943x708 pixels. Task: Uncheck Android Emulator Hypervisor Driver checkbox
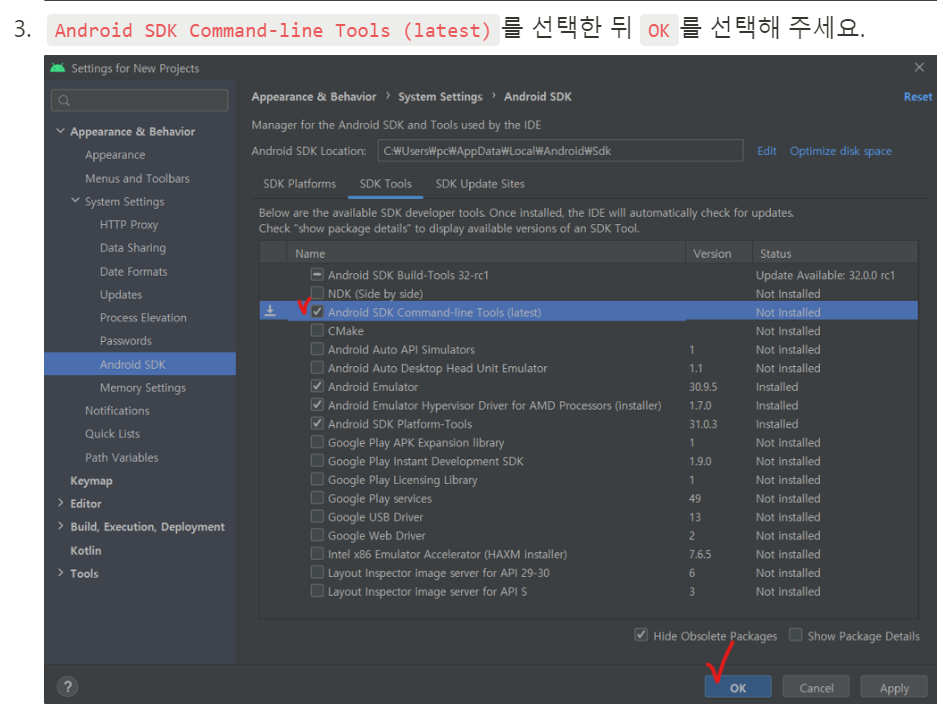pos(317,405)
